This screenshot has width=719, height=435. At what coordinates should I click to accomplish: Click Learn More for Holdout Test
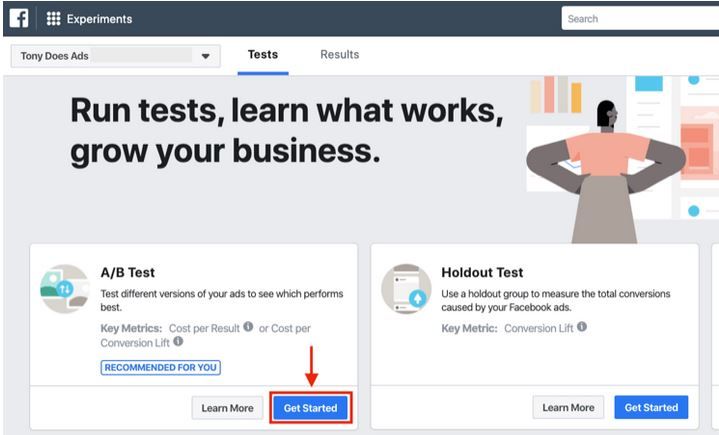pyautogui.click(x=568, y=407)
